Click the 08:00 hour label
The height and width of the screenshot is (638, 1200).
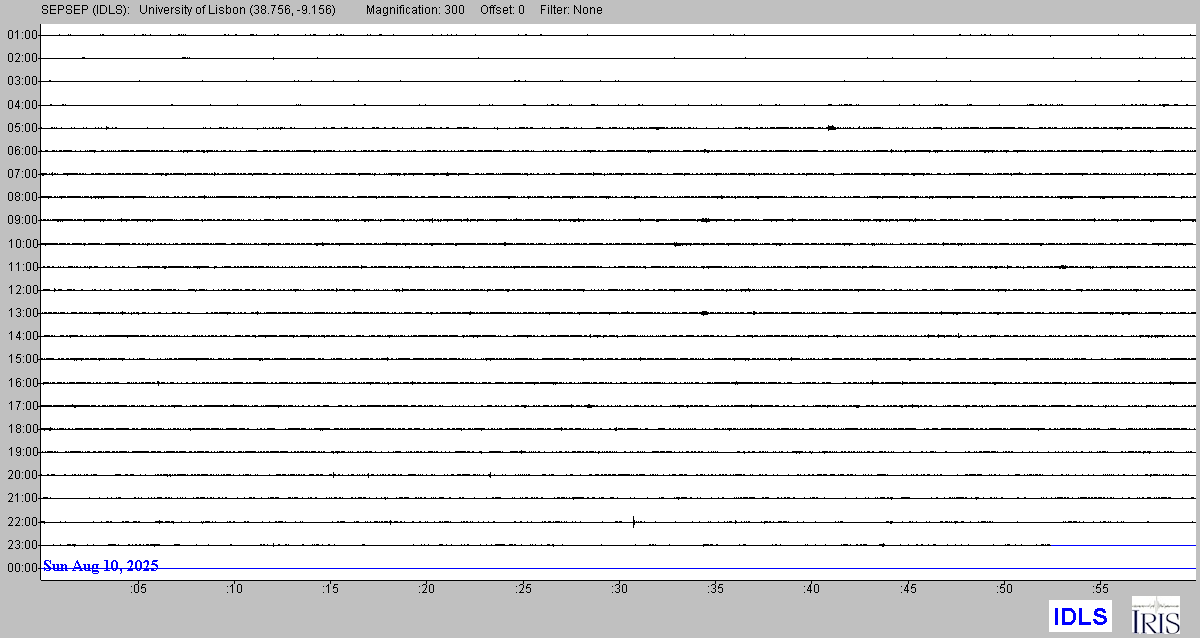pyautogui.click(x=22, y=197)
